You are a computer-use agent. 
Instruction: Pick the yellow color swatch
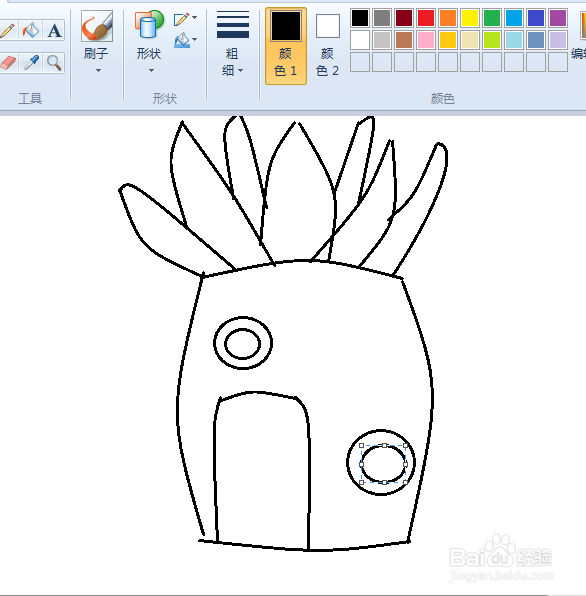click(x=470, y=18)
